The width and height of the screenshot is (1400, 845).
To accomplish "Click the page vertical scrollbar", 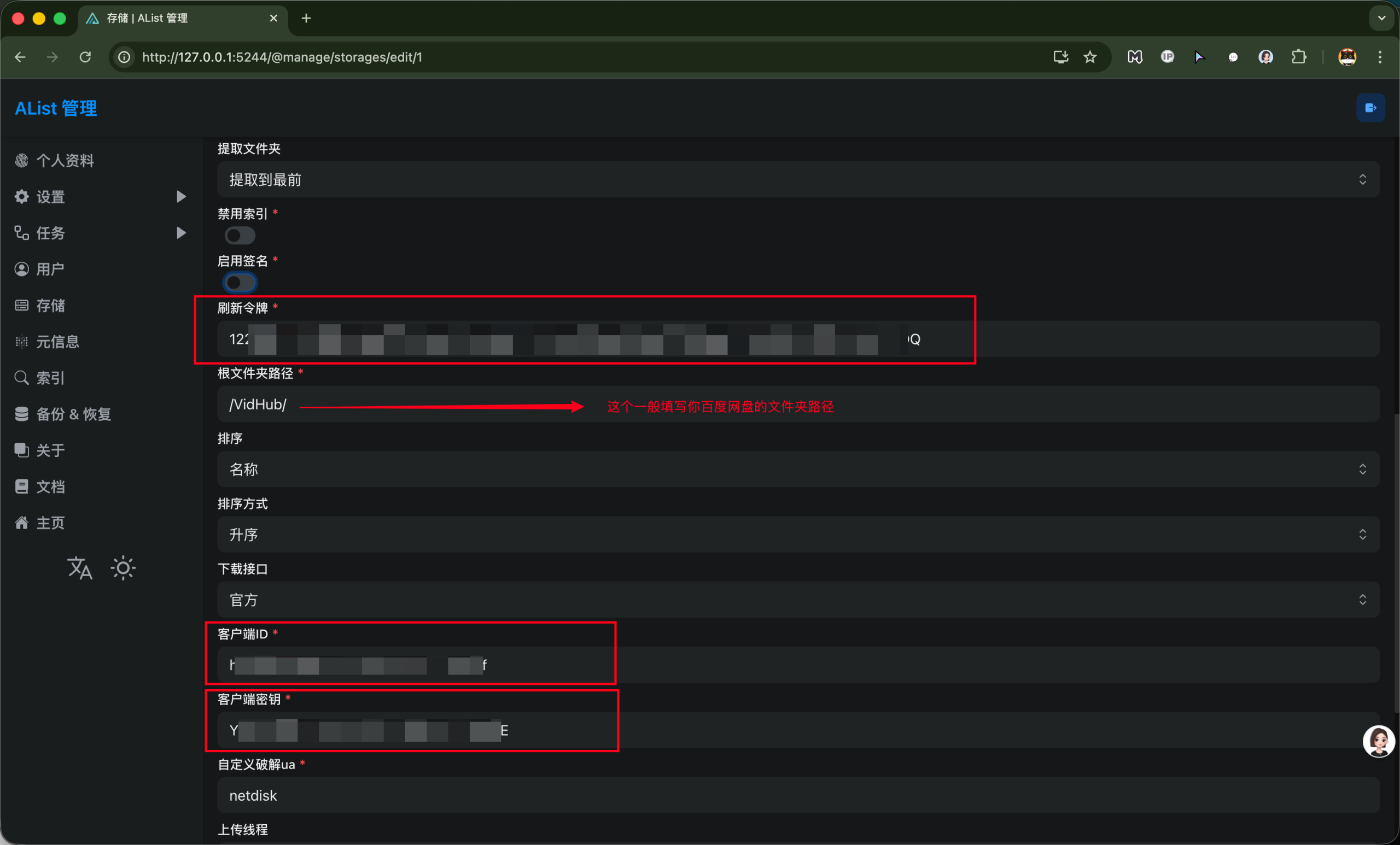I will click(1396, 562).
